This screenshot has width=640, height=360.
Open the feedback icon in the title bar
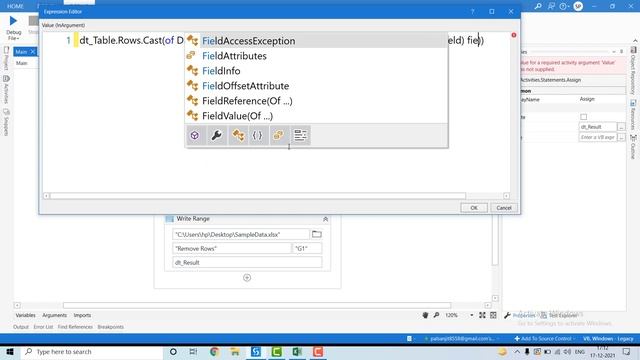coord(551,6)
